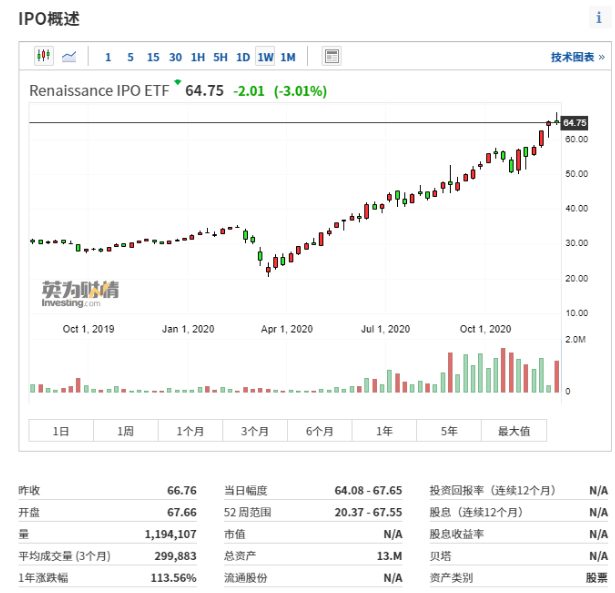Set chart range to 5年
615x593 pixels.
click(x=449, y=431)
